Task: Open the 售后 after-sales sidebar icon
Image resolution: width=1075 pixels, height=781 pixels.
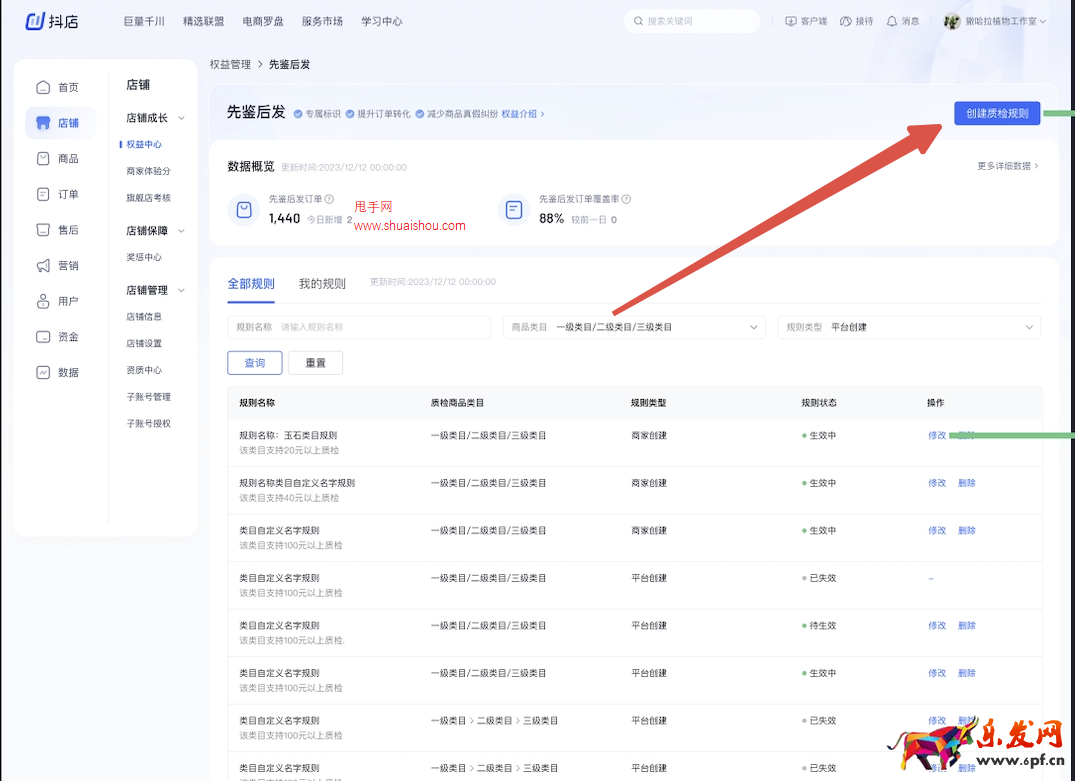Action: (x=43, y=230)
